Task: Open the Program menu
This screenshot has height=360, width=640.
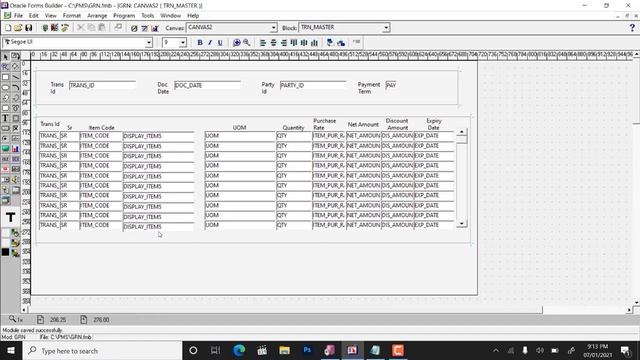Action: (x=124, y=16)
